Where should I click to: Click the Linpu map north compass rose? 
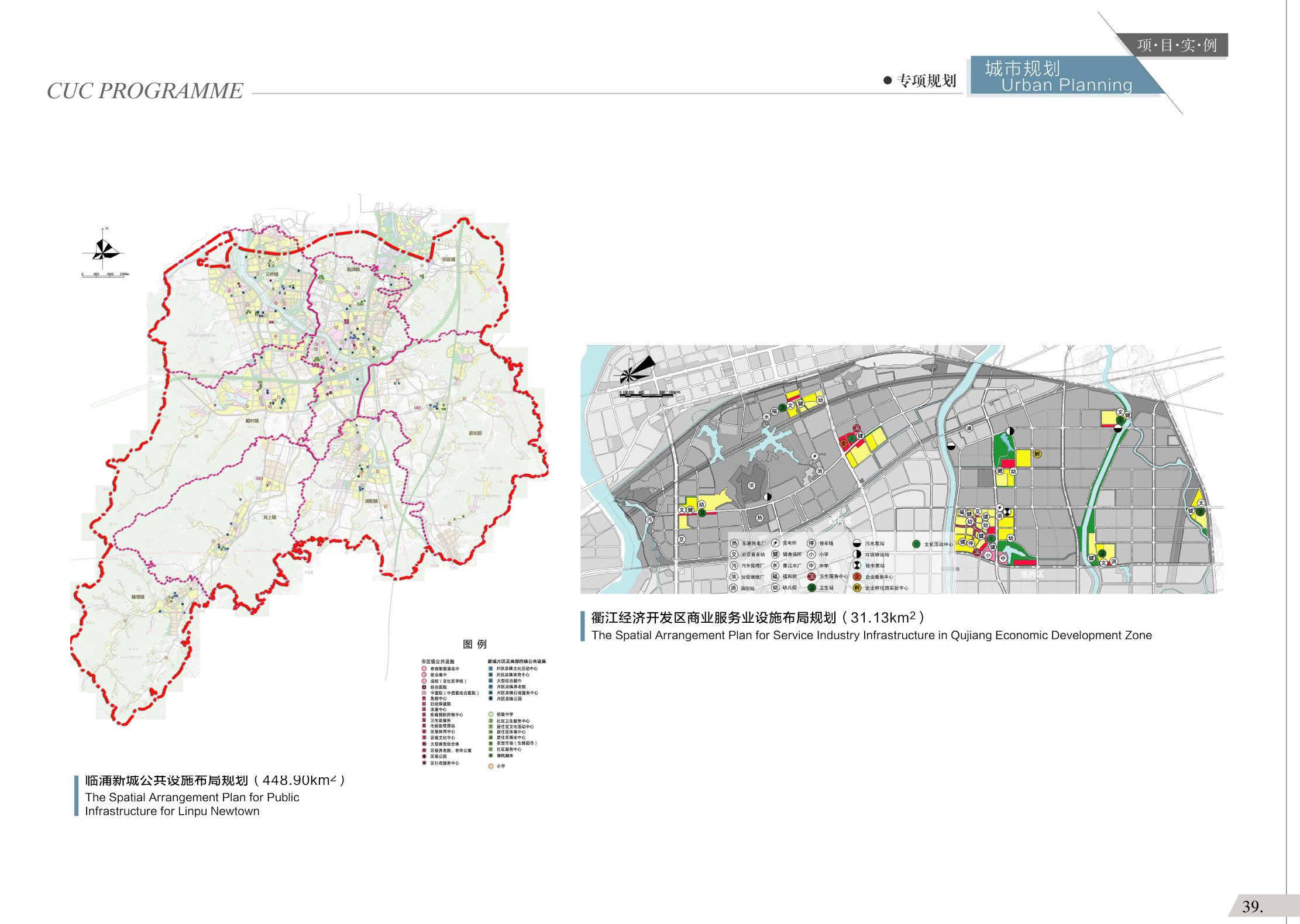coord(104,250)
